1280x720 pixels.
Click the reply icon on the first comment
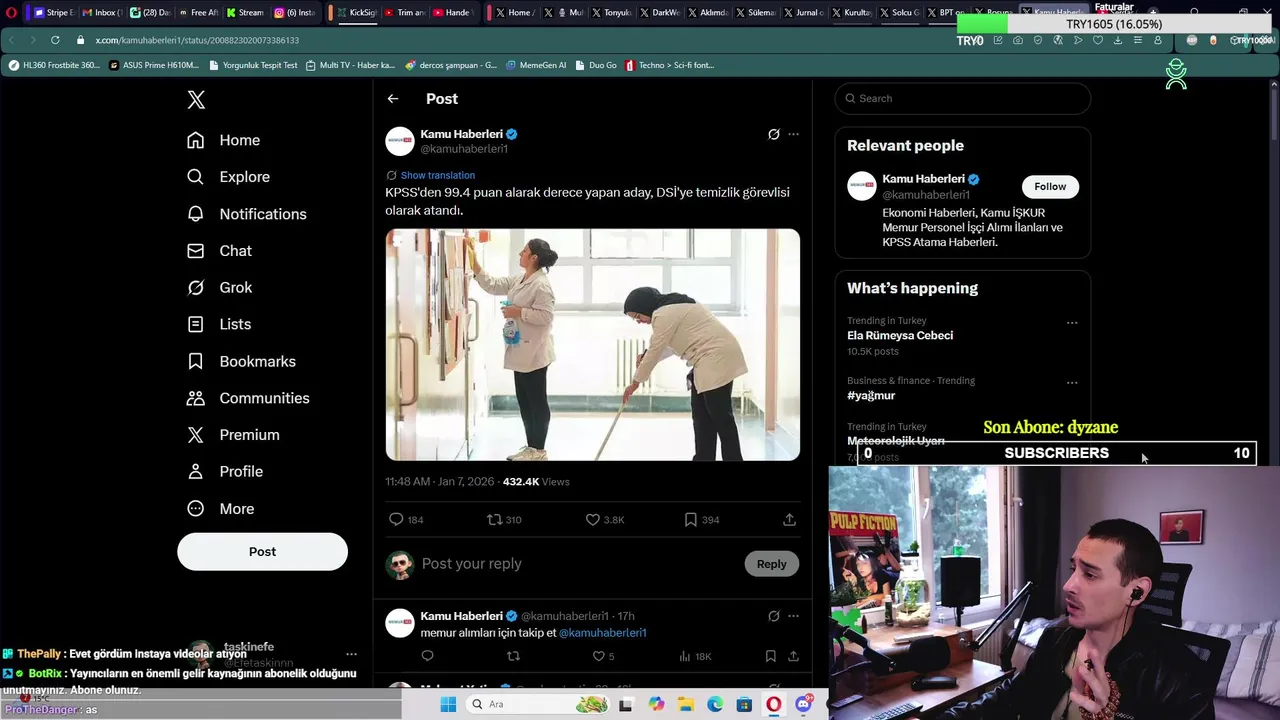click(427, 656)
